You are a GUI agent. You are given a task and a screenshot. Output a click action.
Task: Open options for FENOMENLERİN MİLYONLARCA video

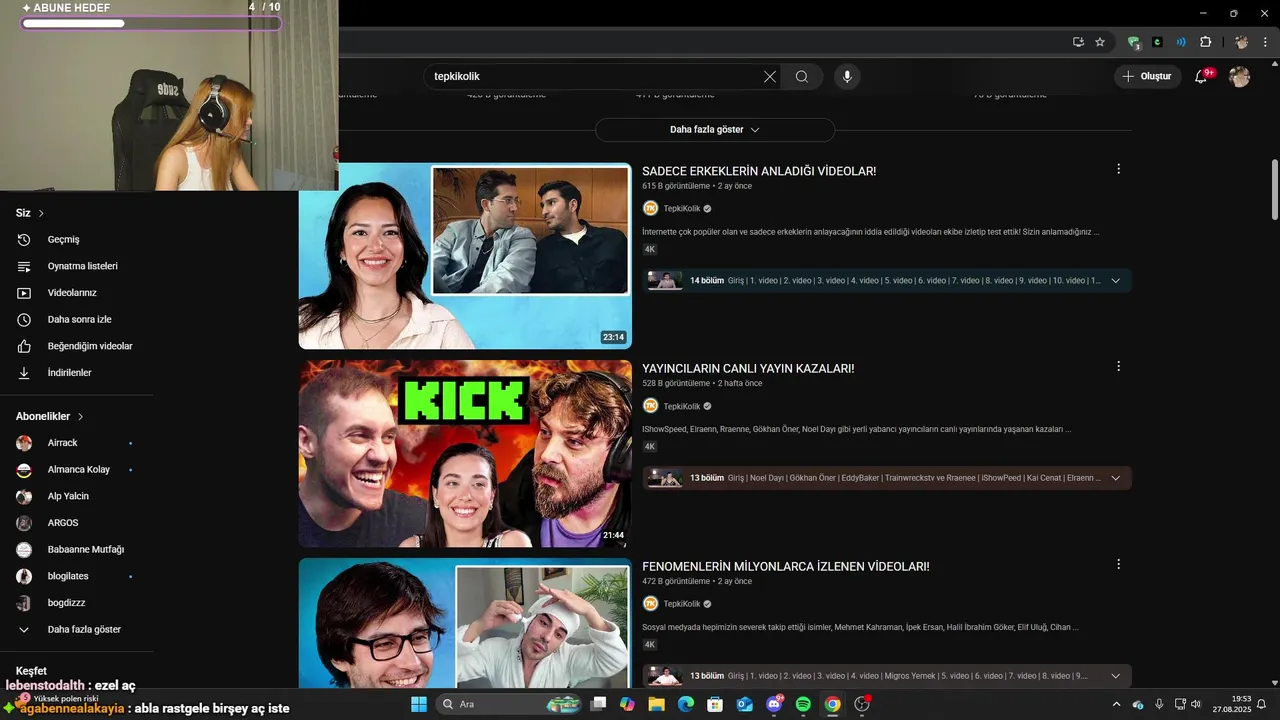click(x=1118, y=564)
